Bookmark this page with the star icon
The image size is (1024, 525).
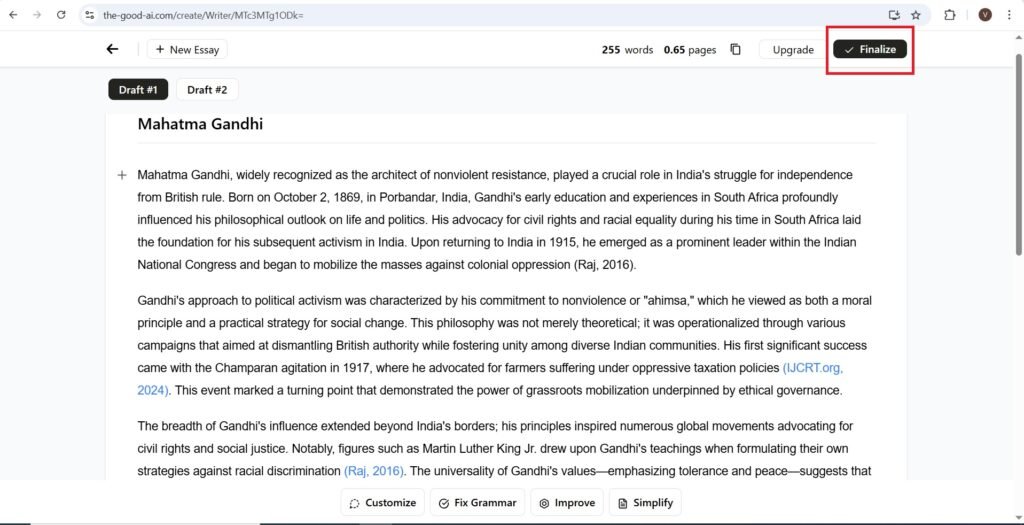[916, 15]
